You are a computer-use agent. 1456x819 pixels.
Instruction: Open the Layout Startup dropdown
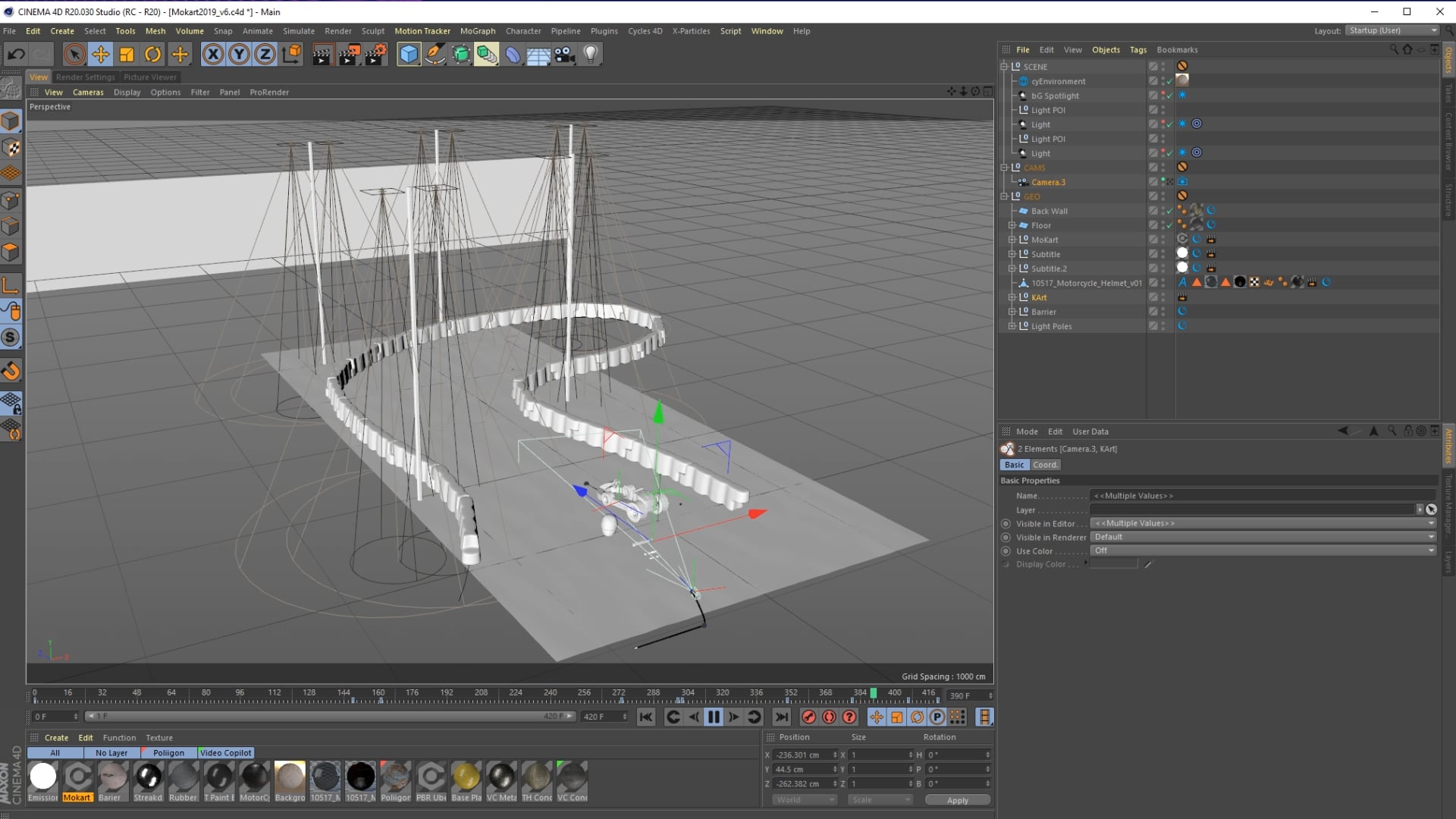1392,30
